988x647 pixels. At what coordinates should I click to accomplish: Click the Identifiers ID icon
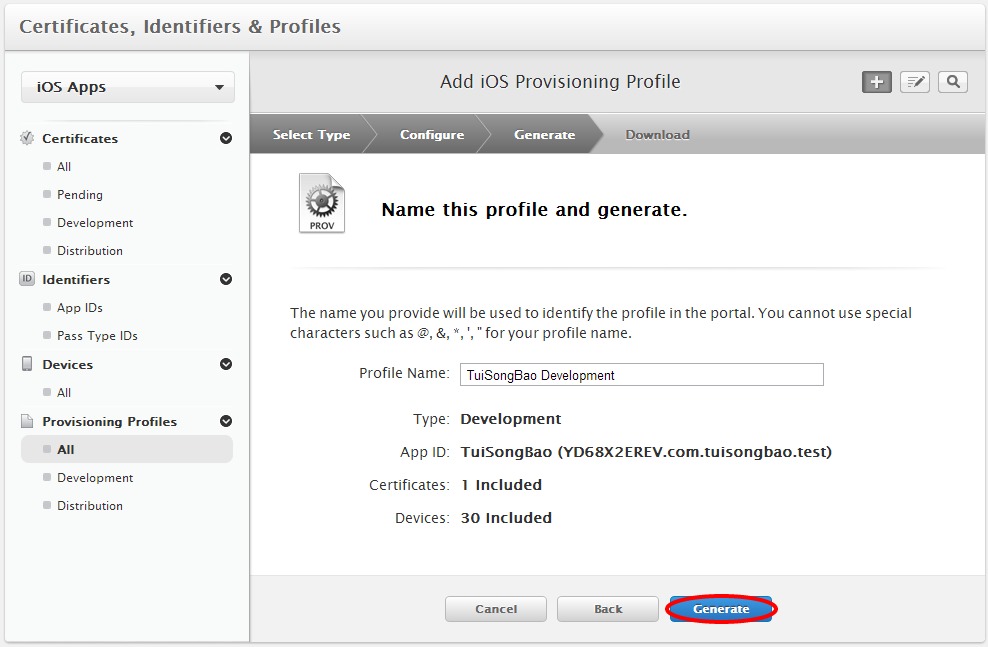(27, 279)
